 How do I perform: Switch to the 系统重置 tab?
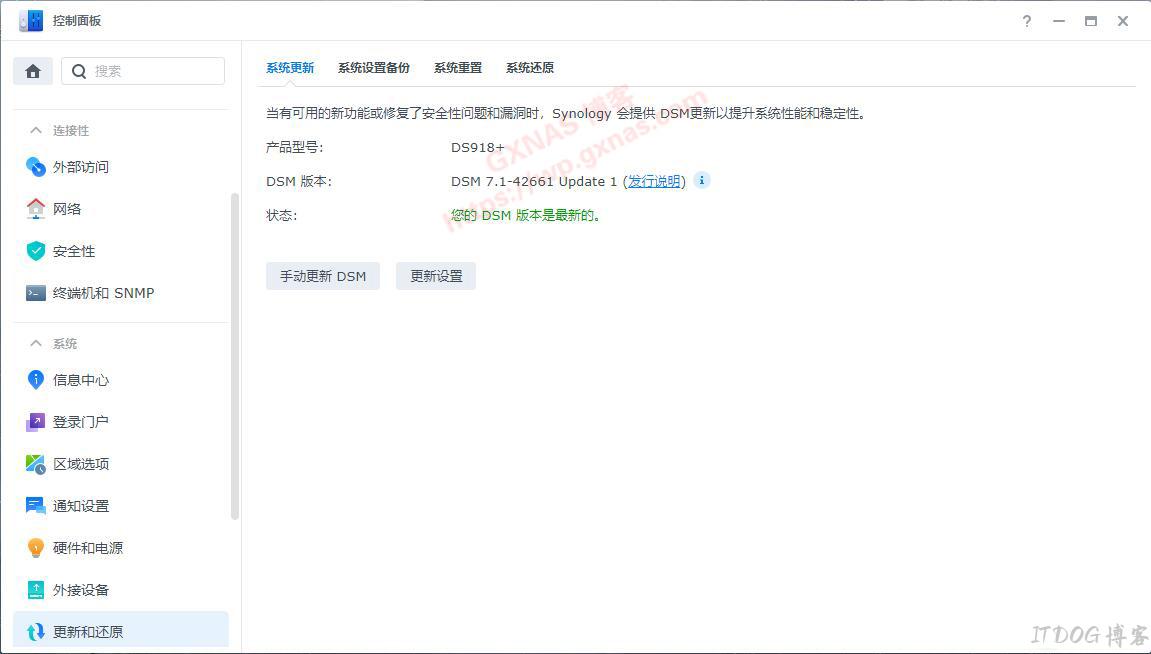[x=458, y=68]
